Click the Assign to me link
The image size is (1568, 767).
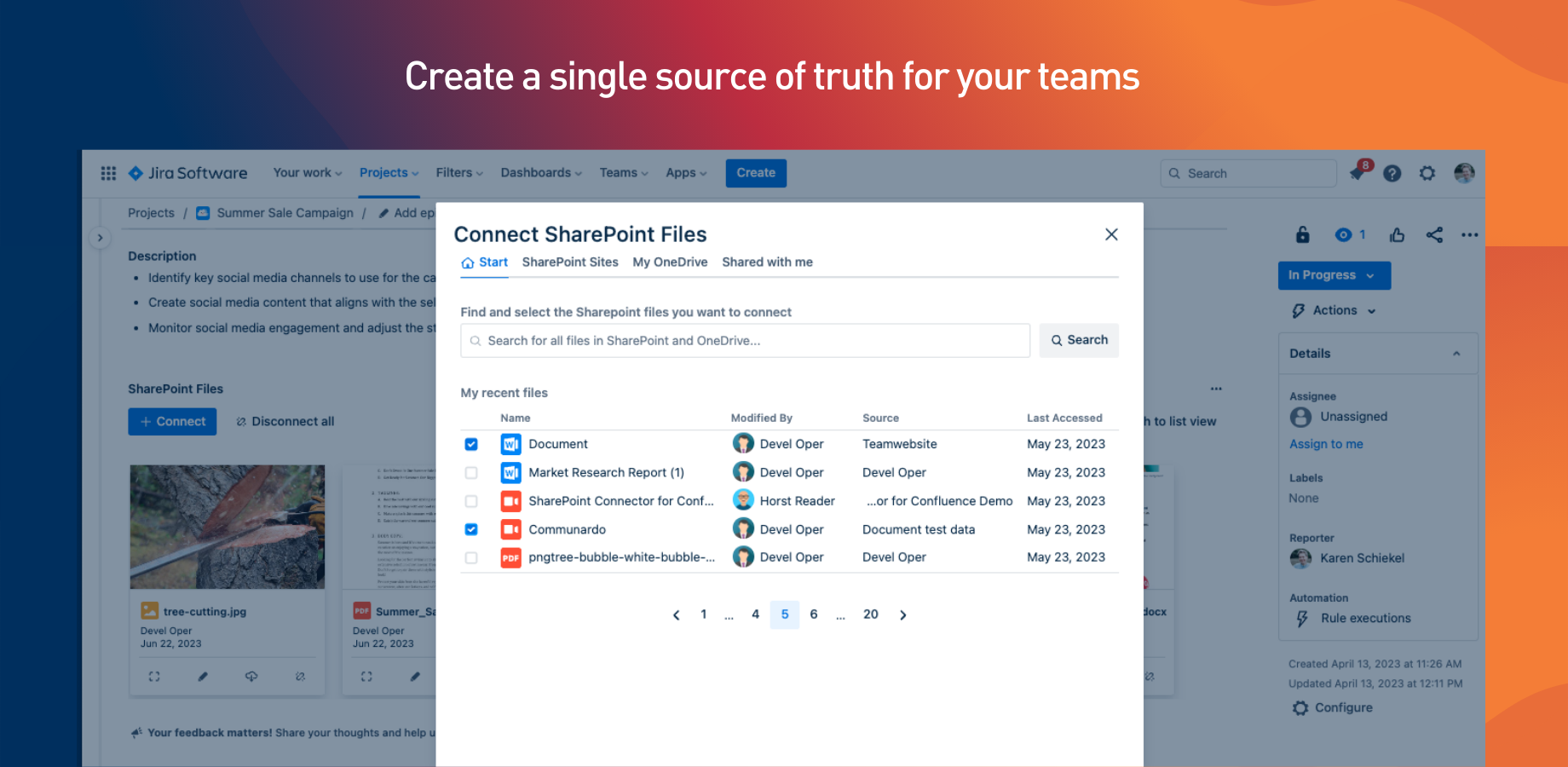tap(1326, 444)
